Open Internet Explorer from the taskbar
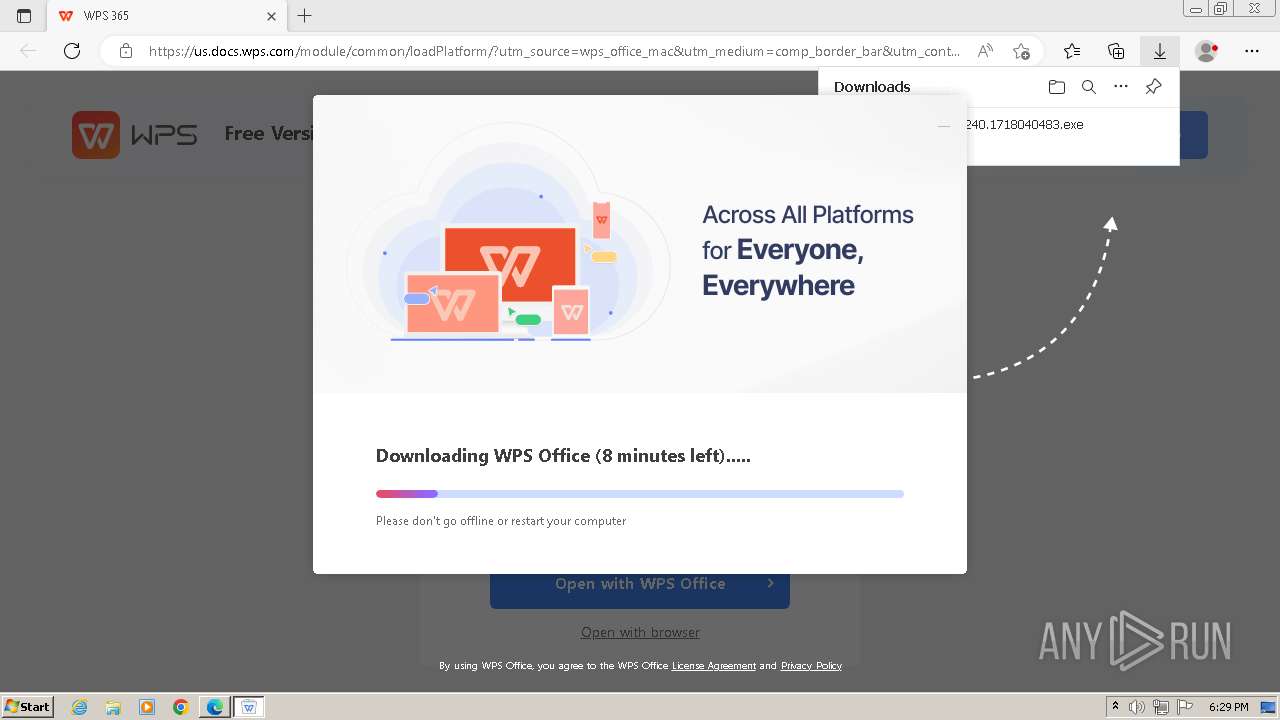This screenshot has height=720, width=1280. point(79,707)
